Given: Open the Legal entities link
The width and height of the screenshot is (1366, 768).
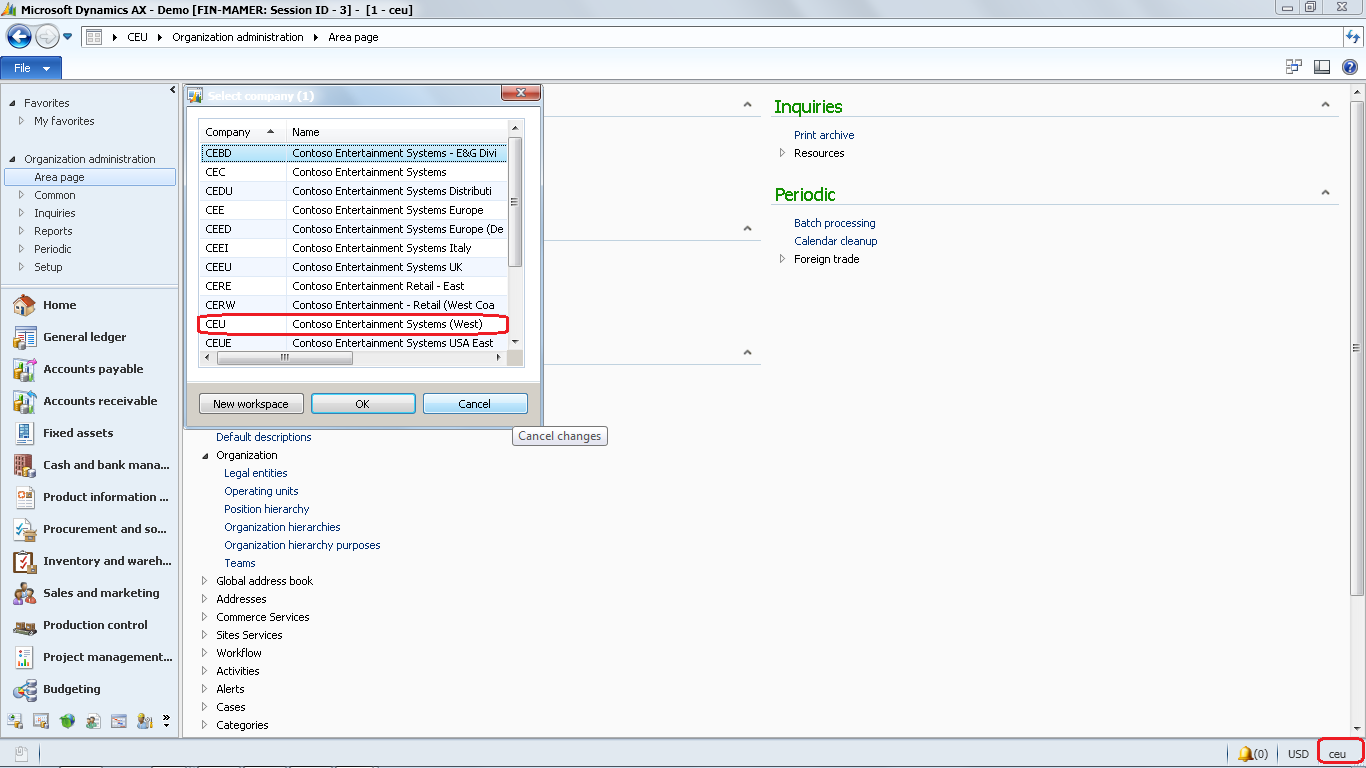Looking at the screenshot, I should coord(255,473).
